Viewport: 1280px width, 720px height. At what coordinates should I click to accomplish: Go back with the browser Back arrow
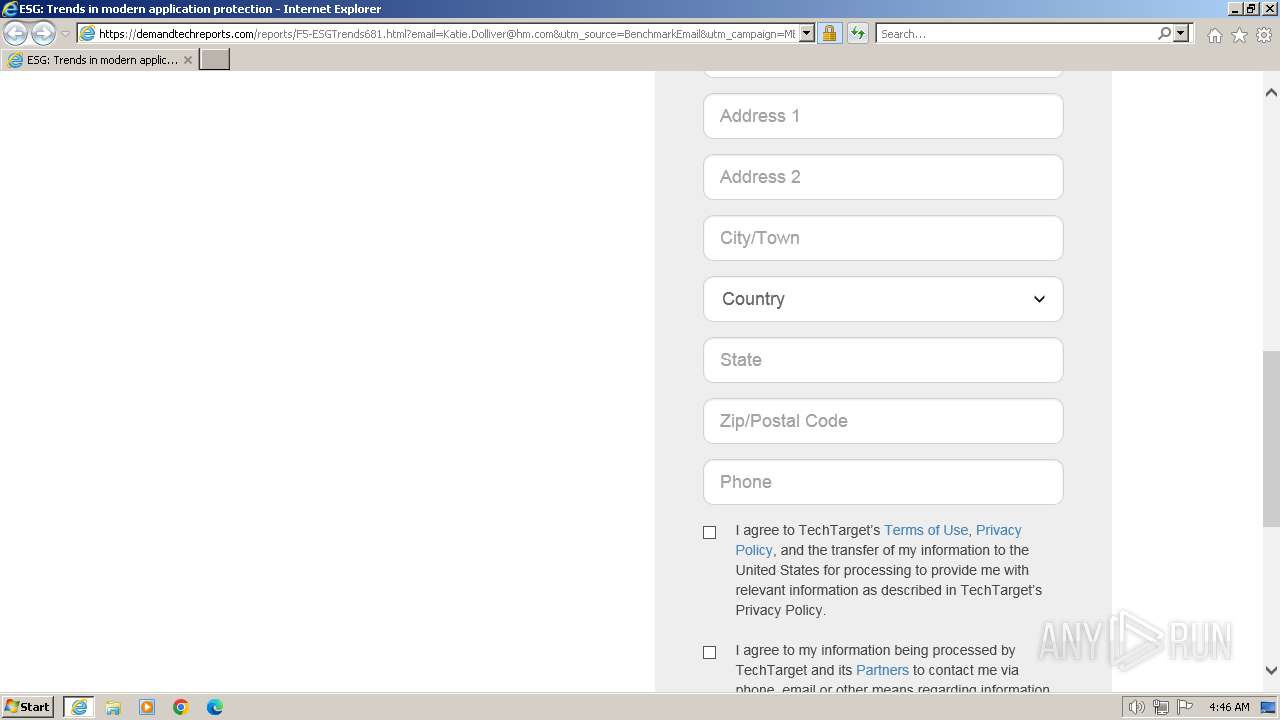click(x=16, y=34)
